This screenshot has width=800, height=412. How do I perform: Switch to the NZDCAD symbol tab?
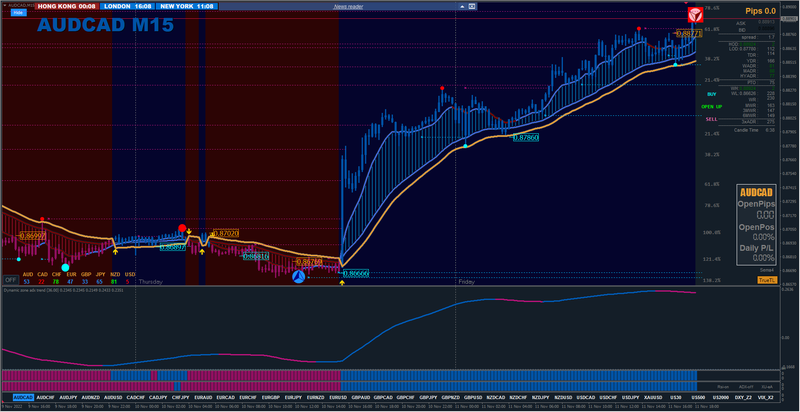[496, 397]
